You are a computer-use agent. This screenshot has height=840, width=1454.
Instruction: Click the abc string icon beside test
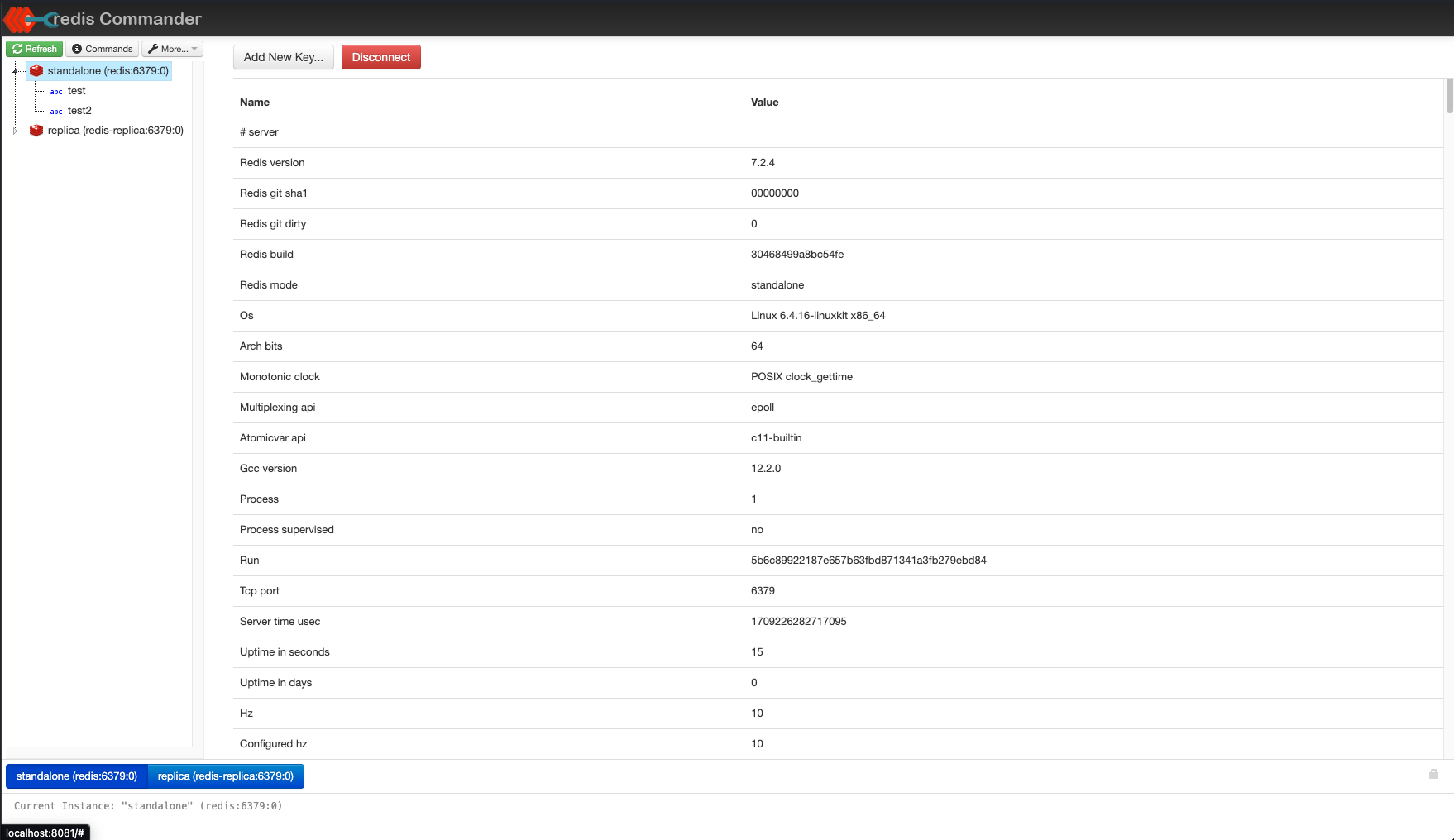(x=56, y=92)
